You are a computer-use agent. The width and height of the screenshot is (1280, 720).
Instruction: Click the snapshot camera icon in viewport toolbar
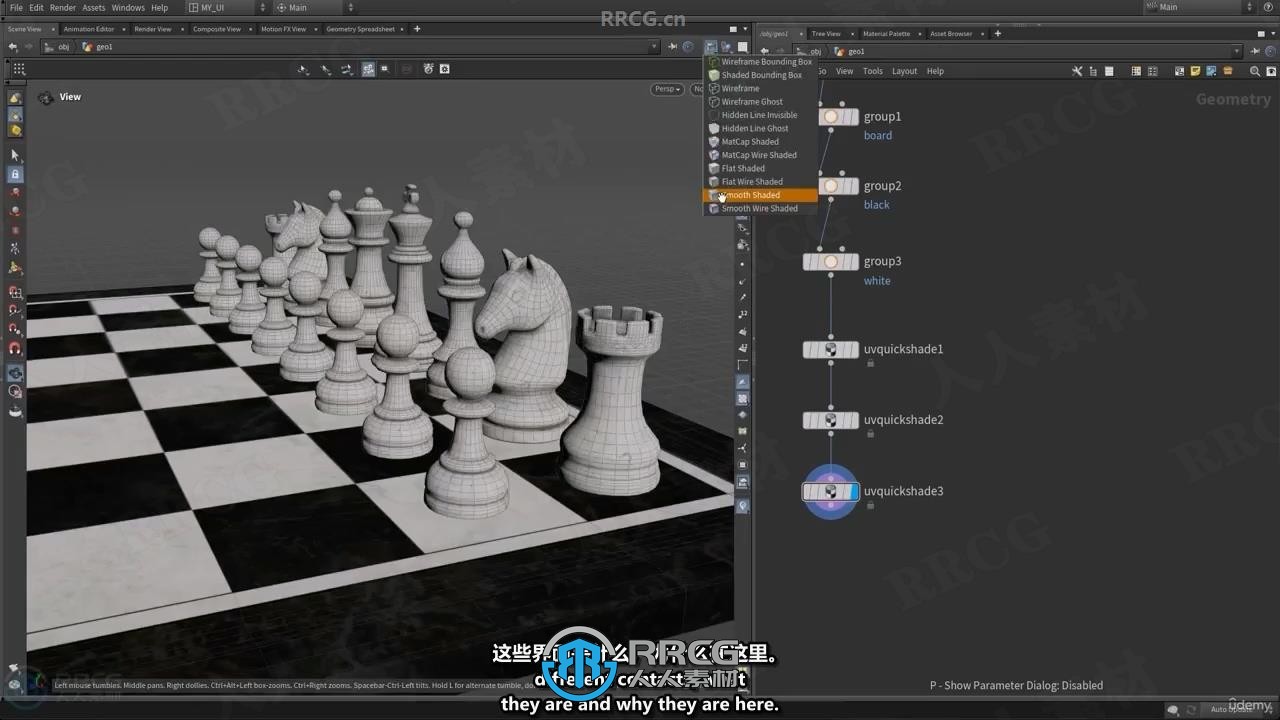[428, 69]
